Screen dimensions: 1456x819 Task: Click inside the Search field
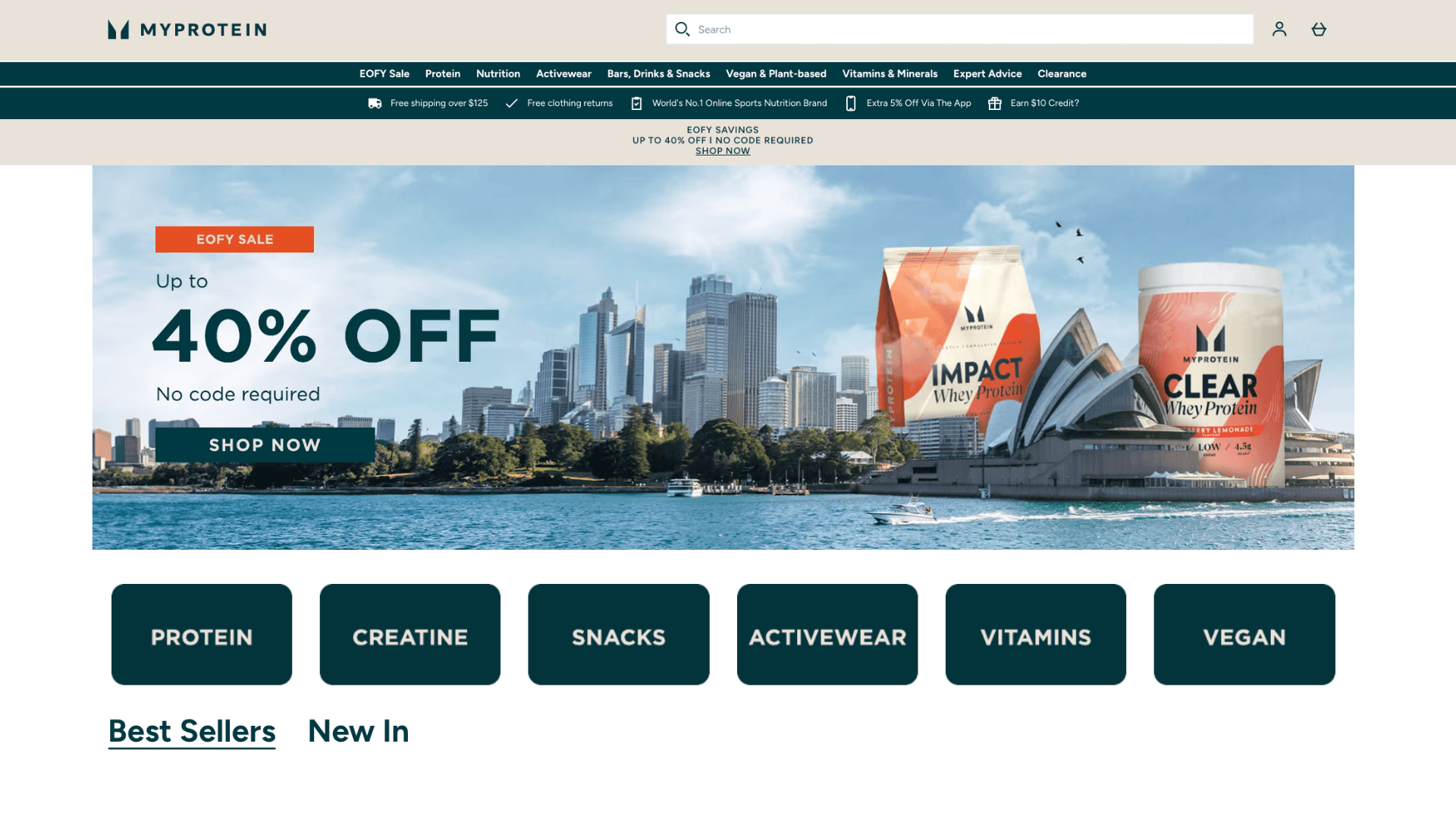point(959,29)
